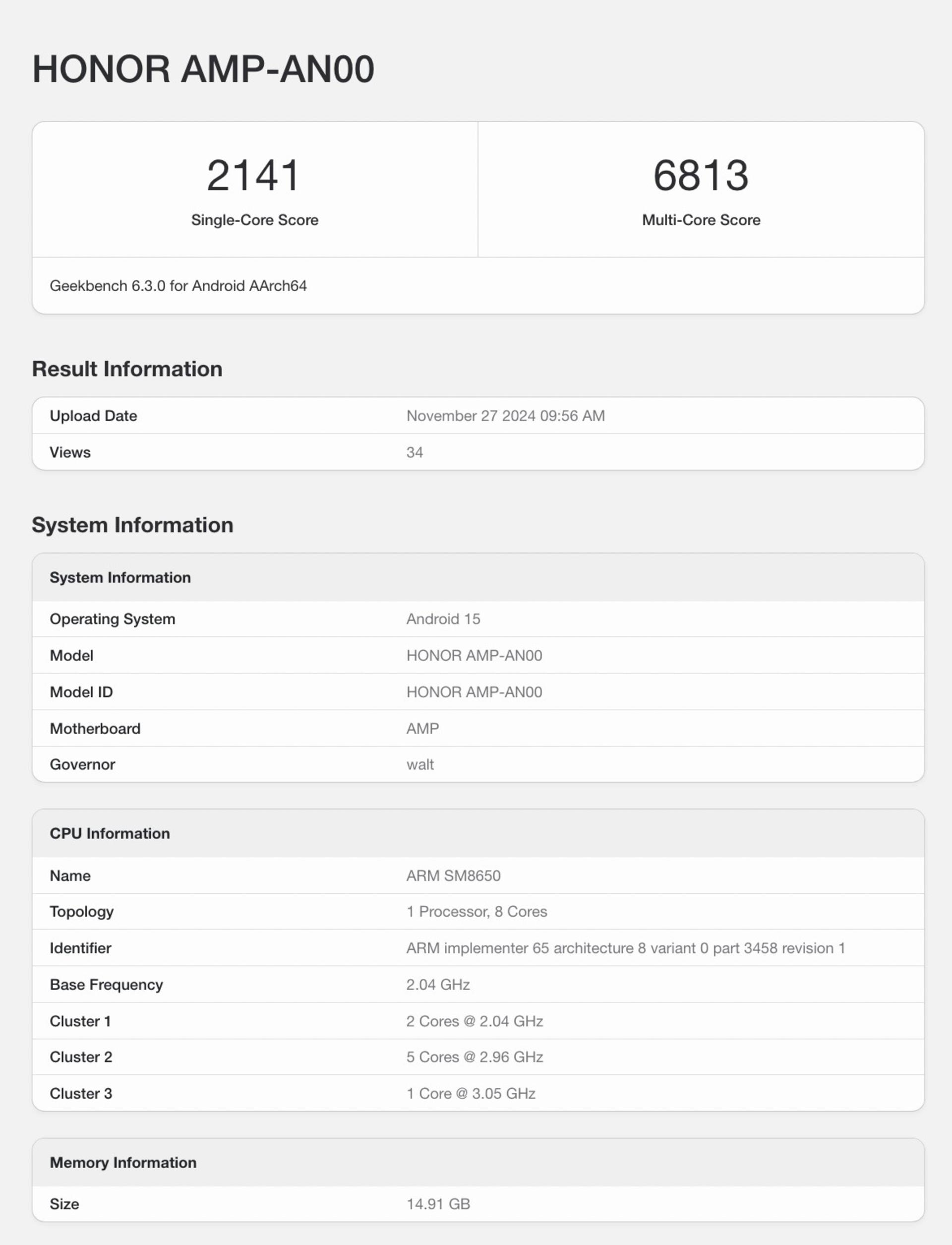
Task: Click the Single-Core Score label
Action: click(255, 220)
